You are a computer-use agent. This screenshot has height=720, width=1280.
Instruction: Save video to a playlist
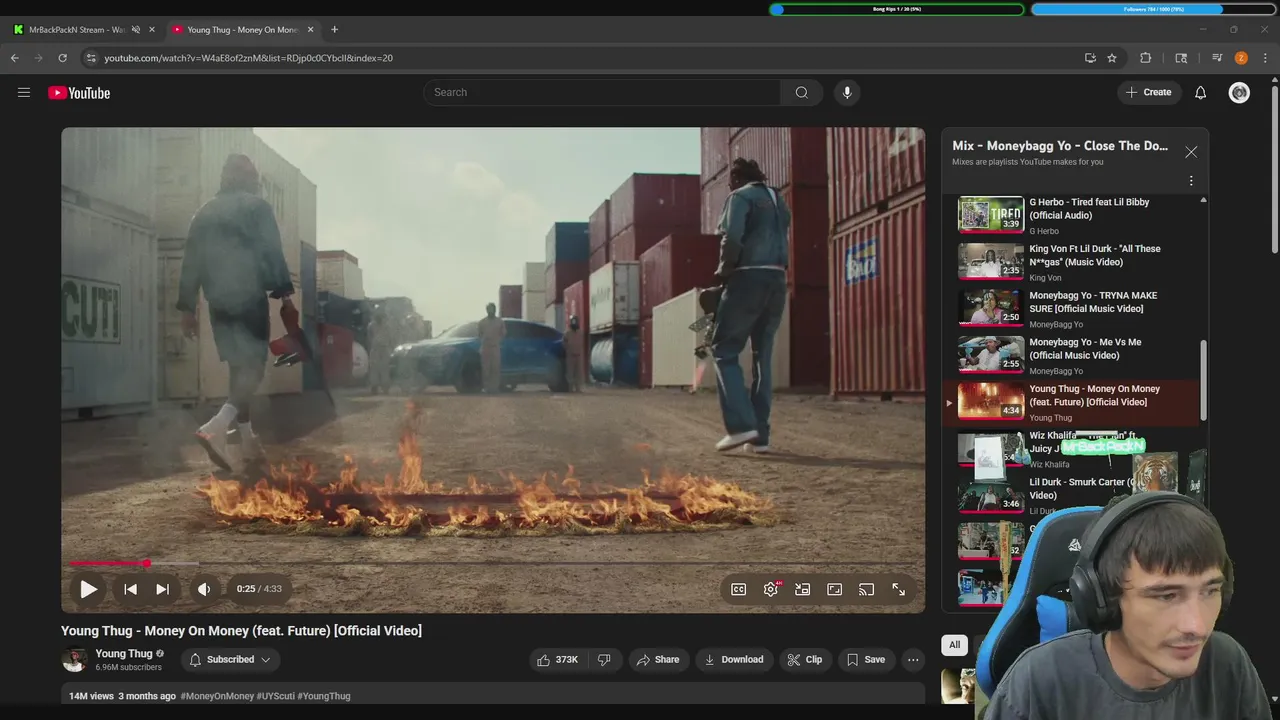tap(865, 659)
